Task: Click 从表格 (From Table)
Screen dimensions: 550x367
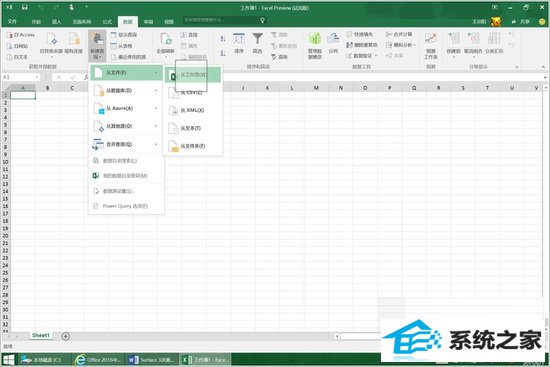Action: tap(121, 46)
